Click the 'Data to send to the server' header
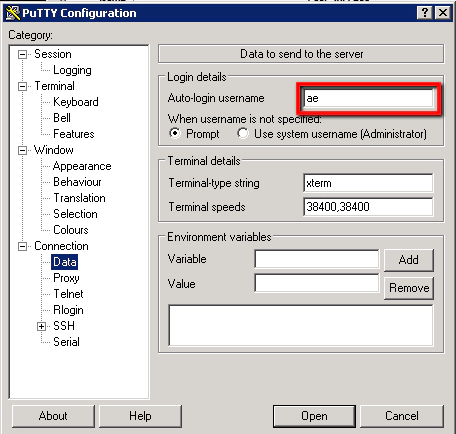This screenshot has height=434, width=456. [x=301, y=54]
